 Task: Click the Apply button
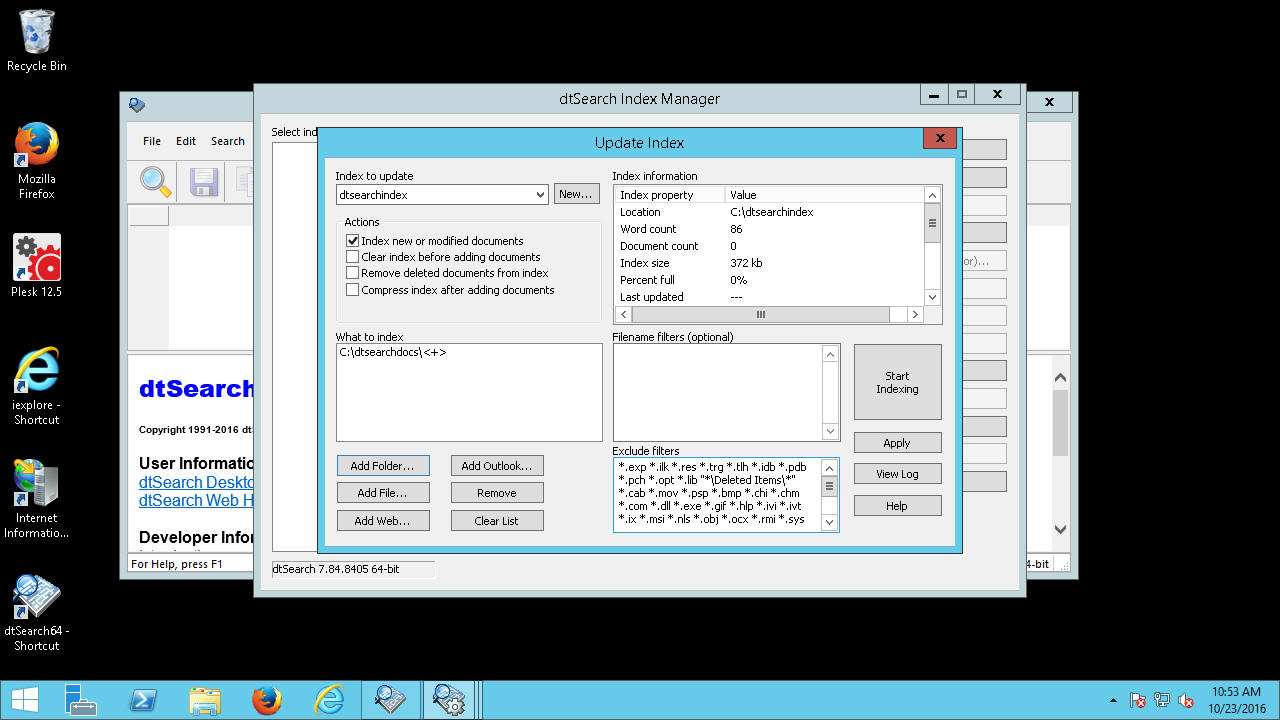(898, 443)
